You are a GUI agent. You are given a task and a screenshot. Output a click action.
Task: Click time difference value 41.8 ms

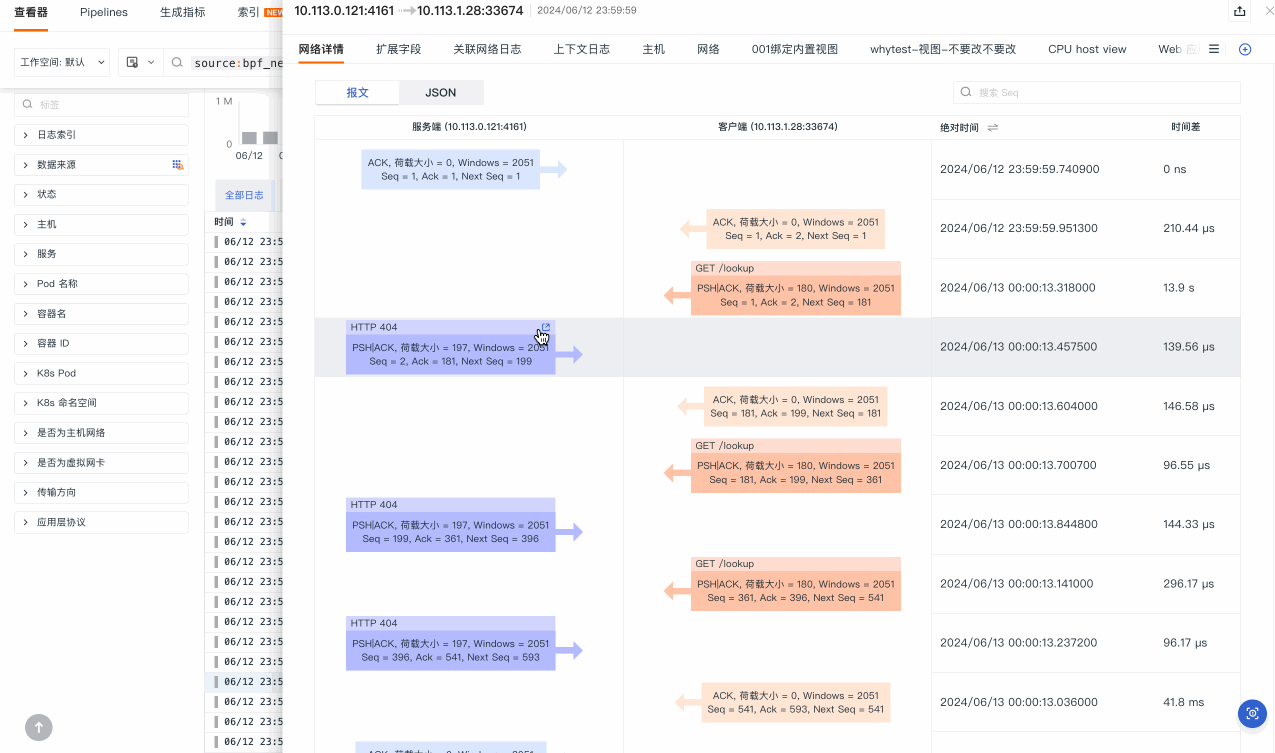click(x=1183, y=702)
